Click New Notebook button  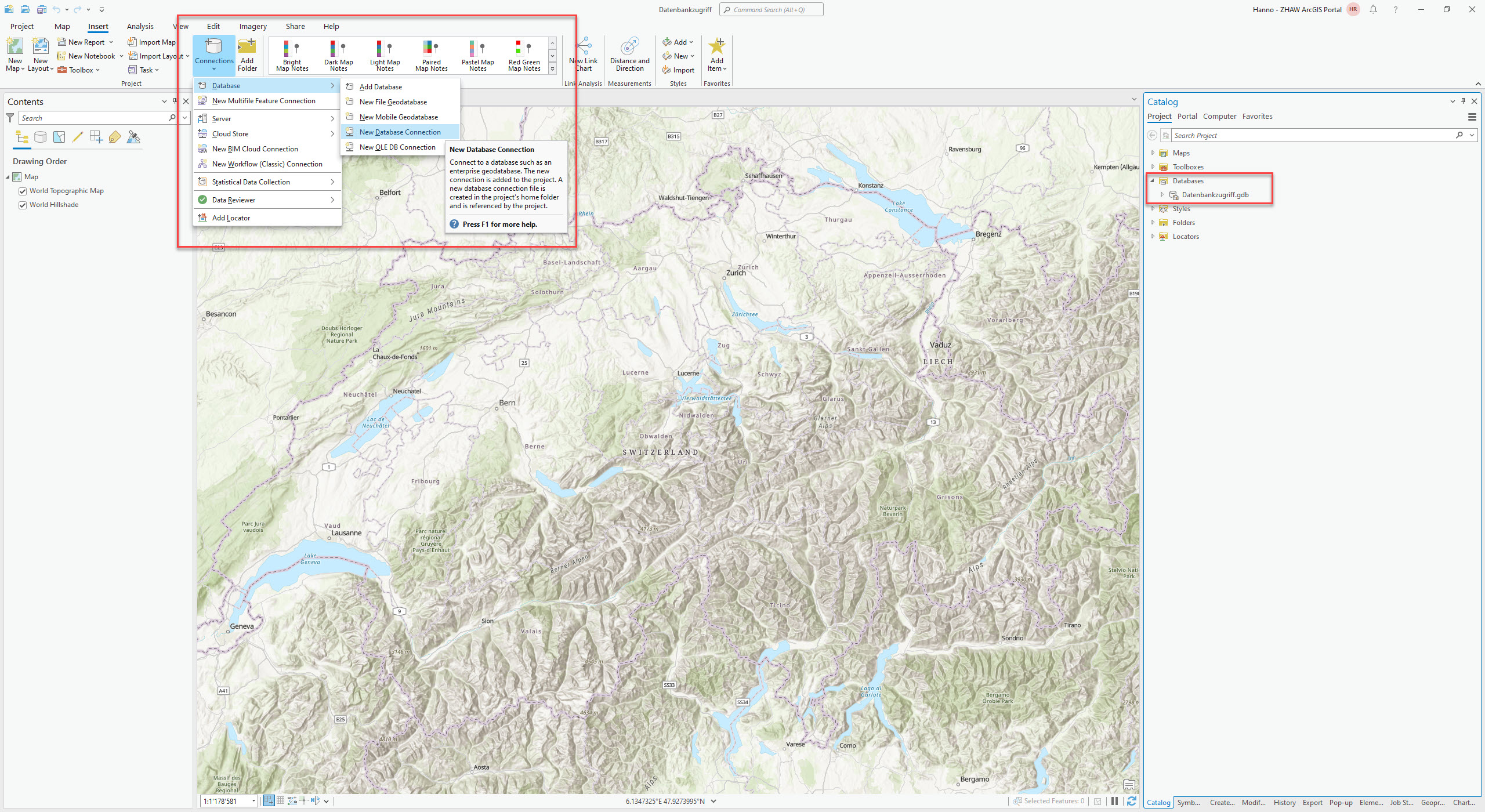90,56
